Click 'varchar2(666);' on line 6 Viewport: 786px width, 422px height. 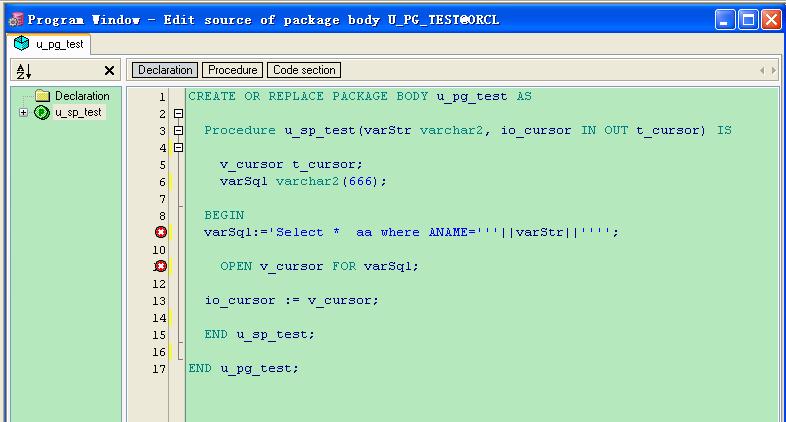pyautogui.click(x=331, y=181)
